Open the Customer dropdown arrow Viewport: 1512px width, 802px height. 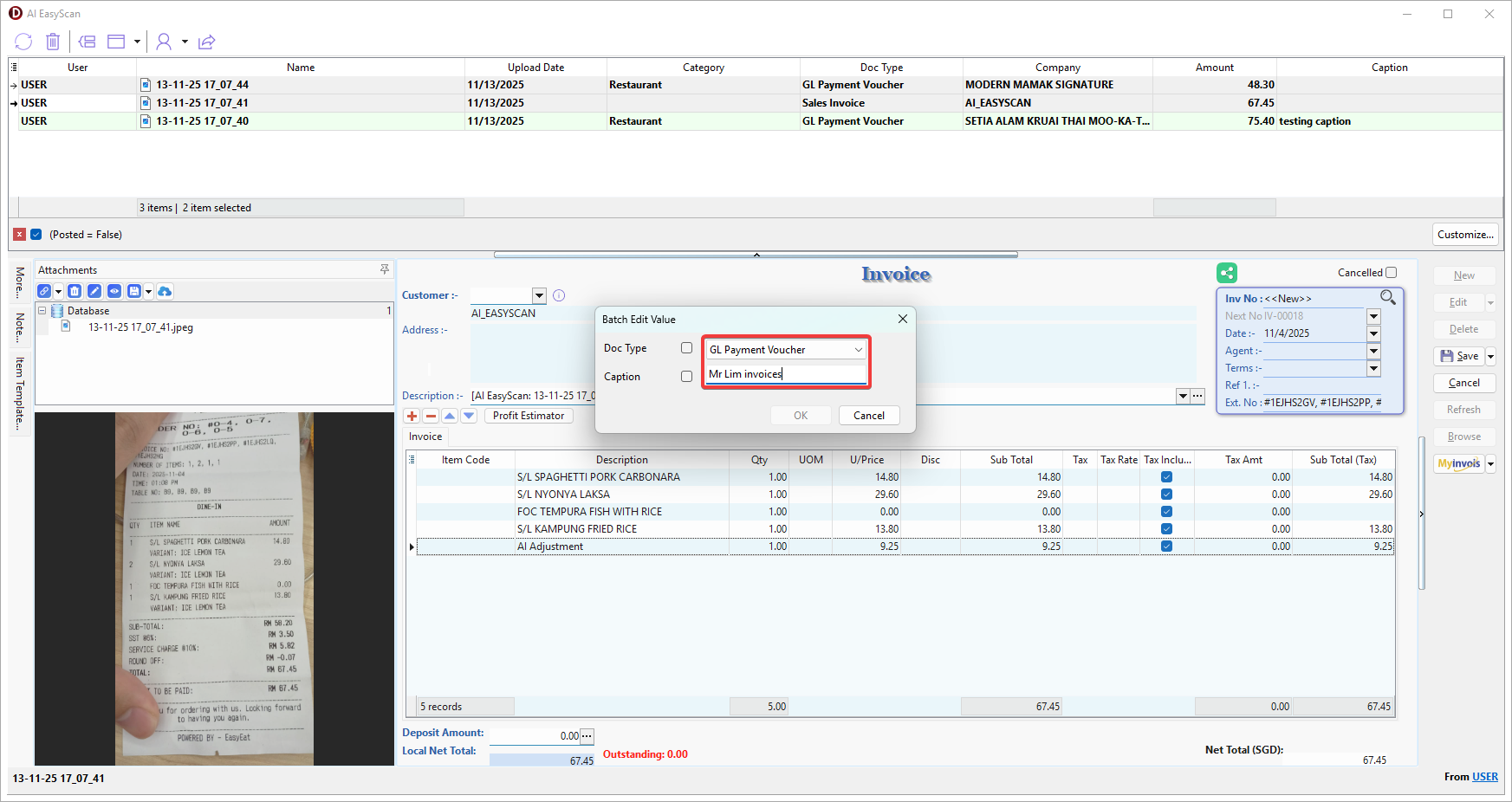(x=539, y=295)
